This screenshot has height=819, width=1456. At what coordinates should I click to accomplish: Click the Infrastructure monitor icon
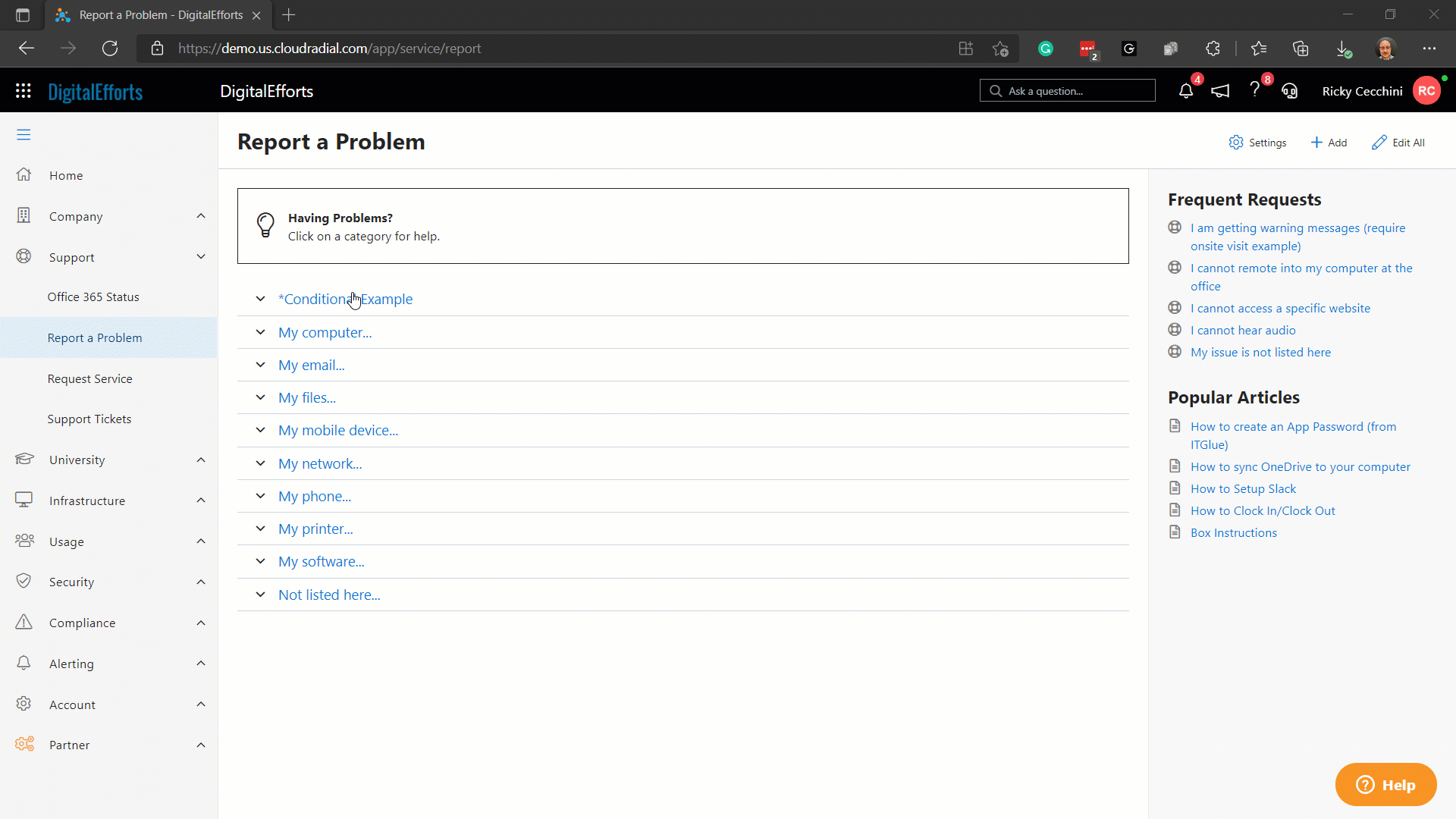[x=24, y=500]
